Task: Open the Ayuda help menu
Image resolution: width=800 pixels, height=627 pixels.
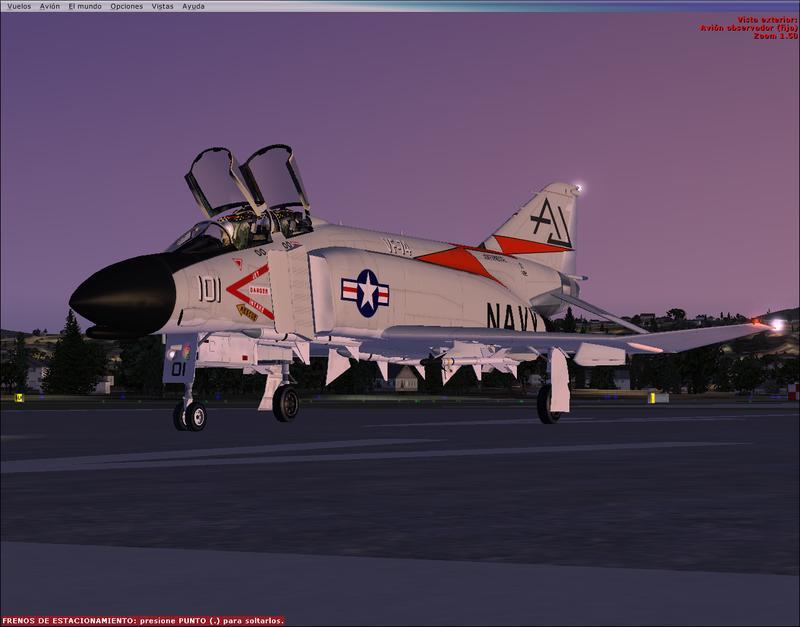Action: [x=193, y=7]
